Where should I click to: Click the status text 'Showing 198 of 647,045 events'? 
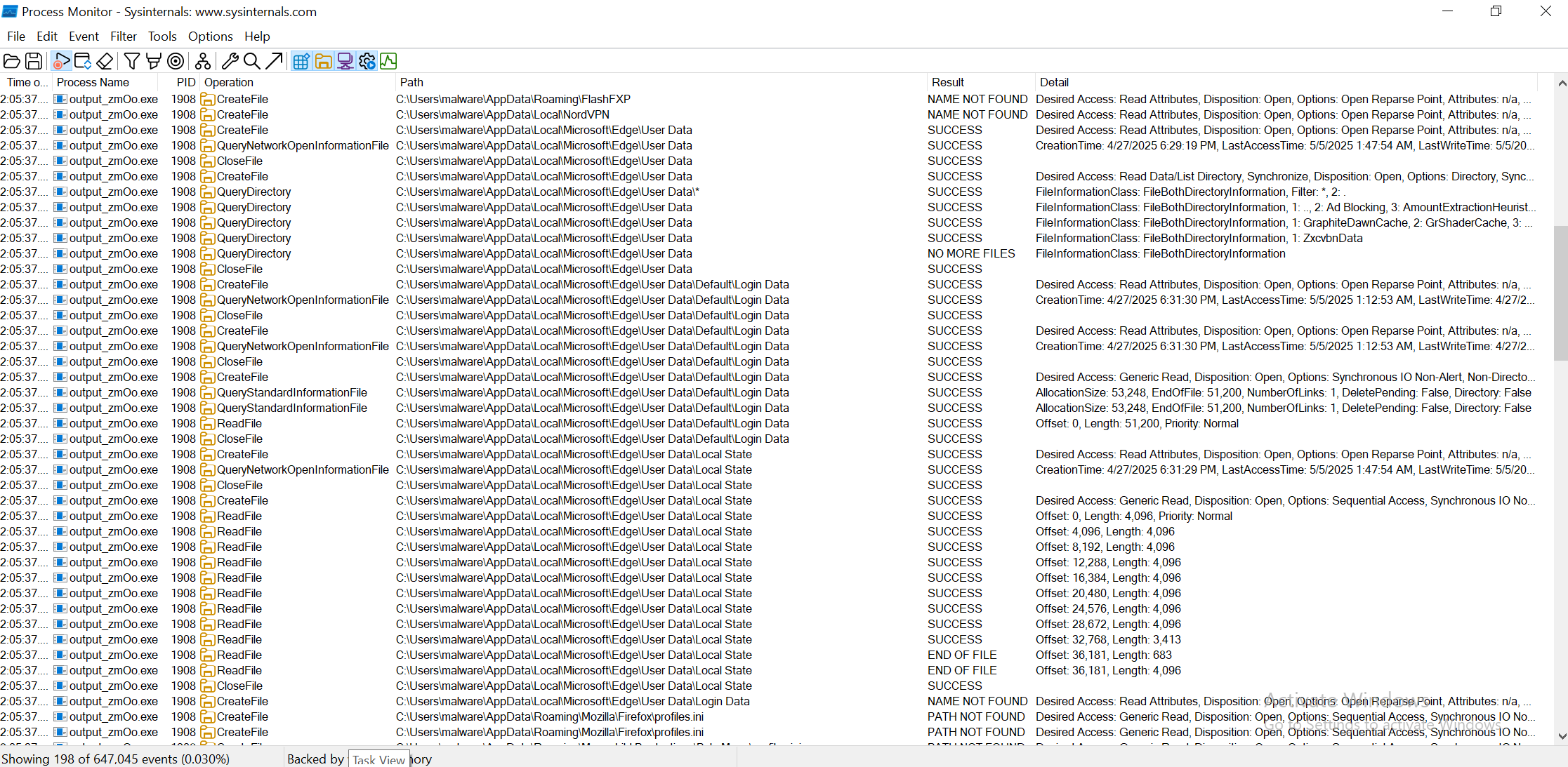point(116,759)
